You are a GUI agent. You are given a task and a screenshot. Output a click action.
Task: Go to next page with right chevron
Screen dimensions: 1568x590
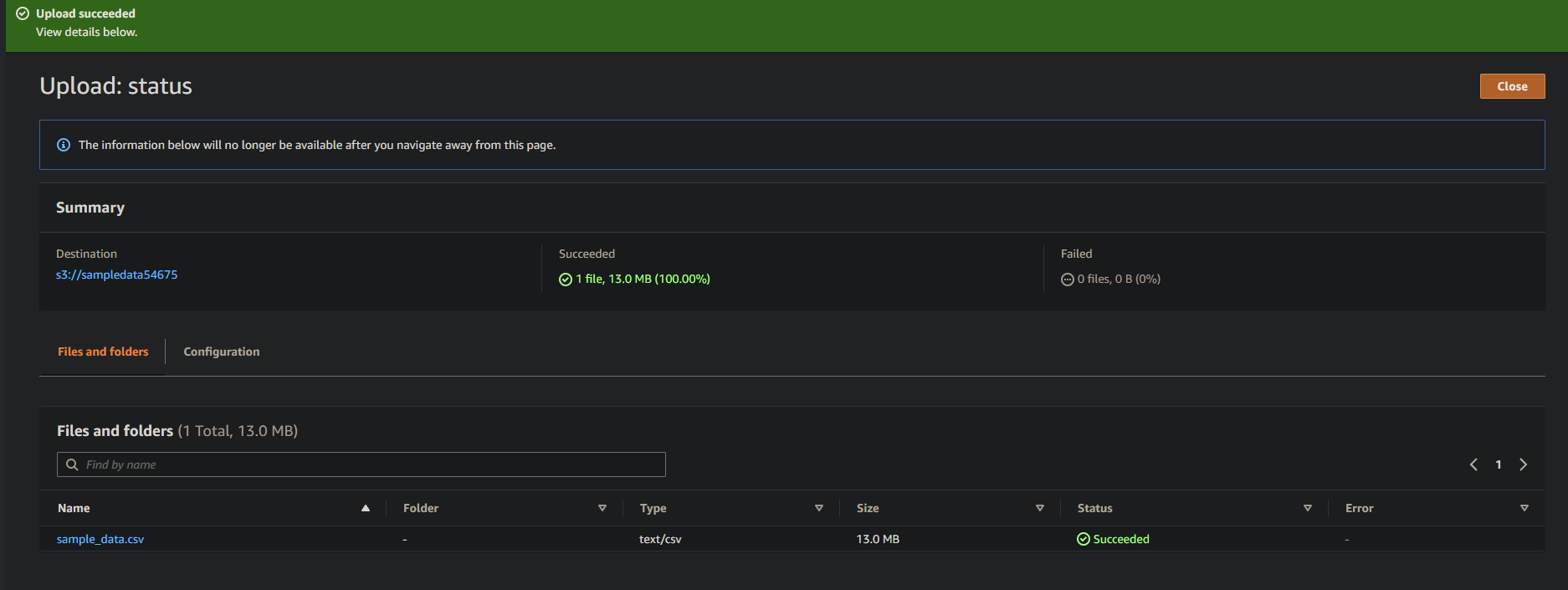tap(1524, 464)
